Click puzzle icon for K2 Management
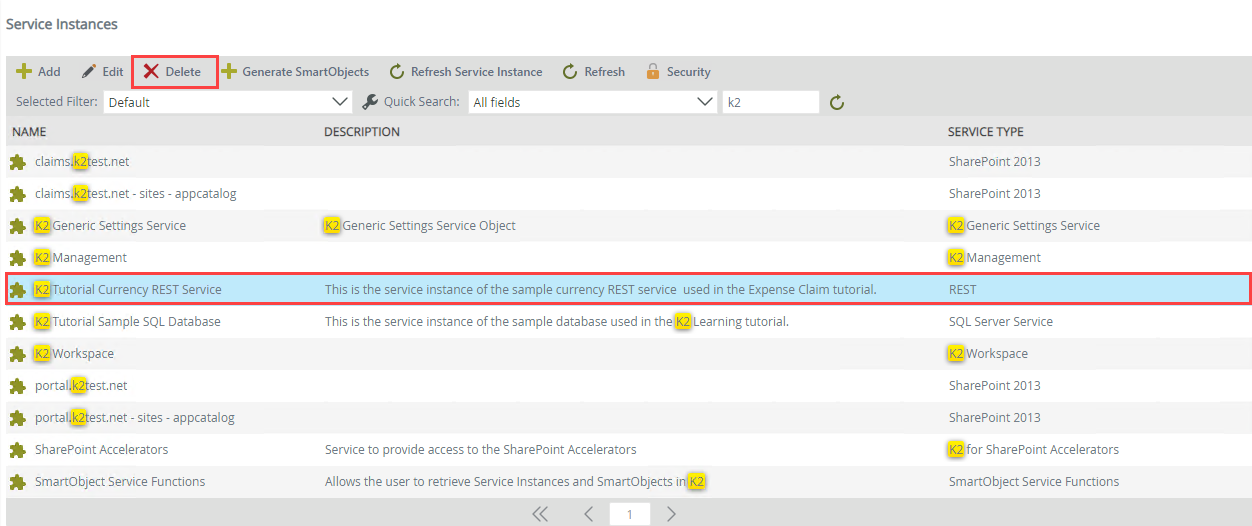 (x=17, y=258)
